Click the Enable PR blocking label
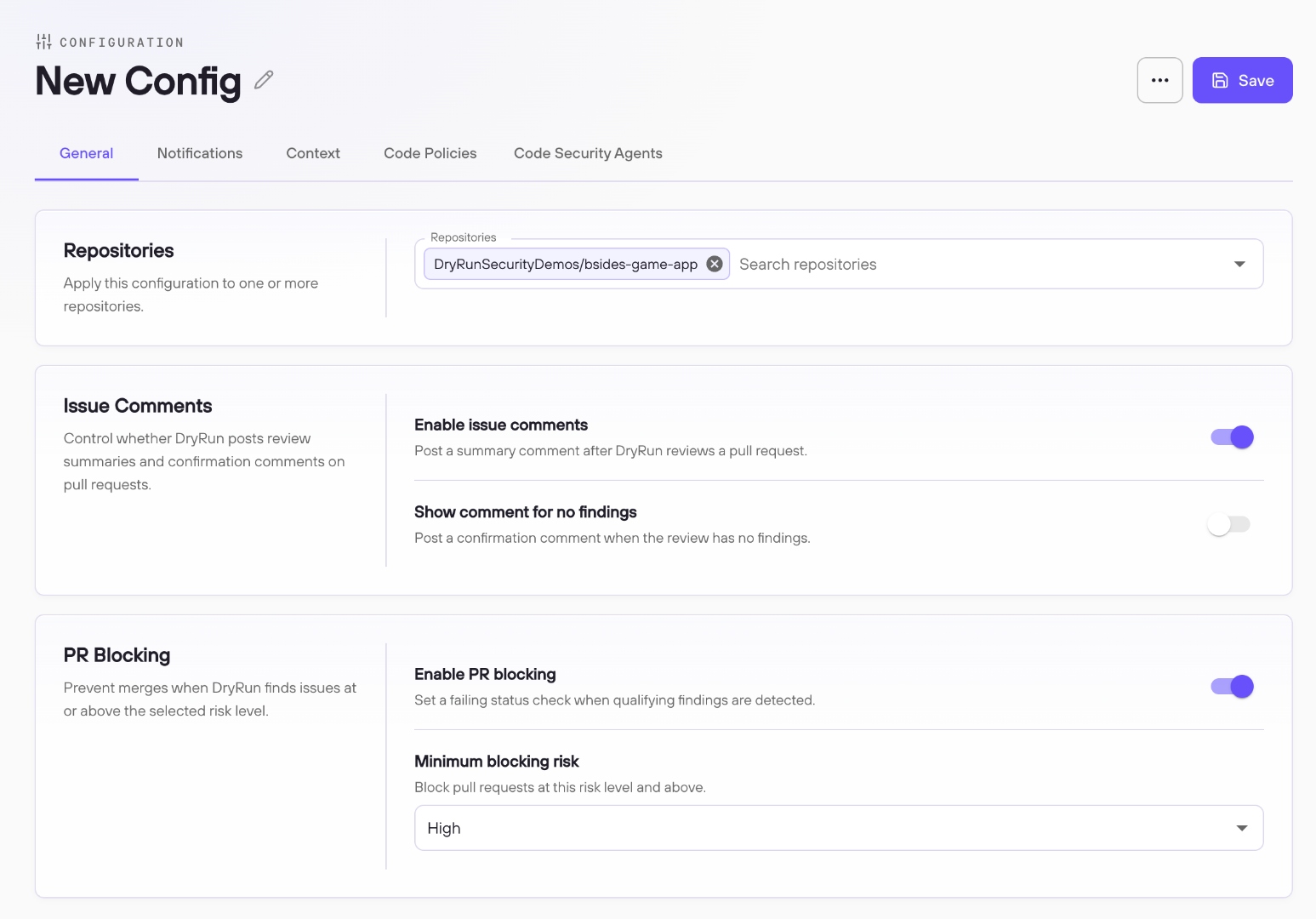Image resolution: width=1316 pixels, height=919 pixels. [x=485, y=674]
